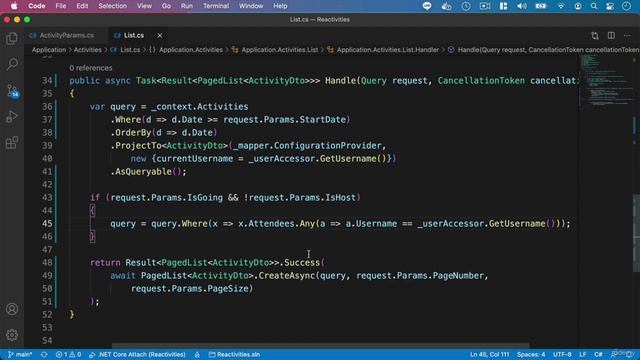Open the Apple menu
Image resolution: width=640 pixels, height=360 pixels.
pyautogui.click(x=14, y=6)
